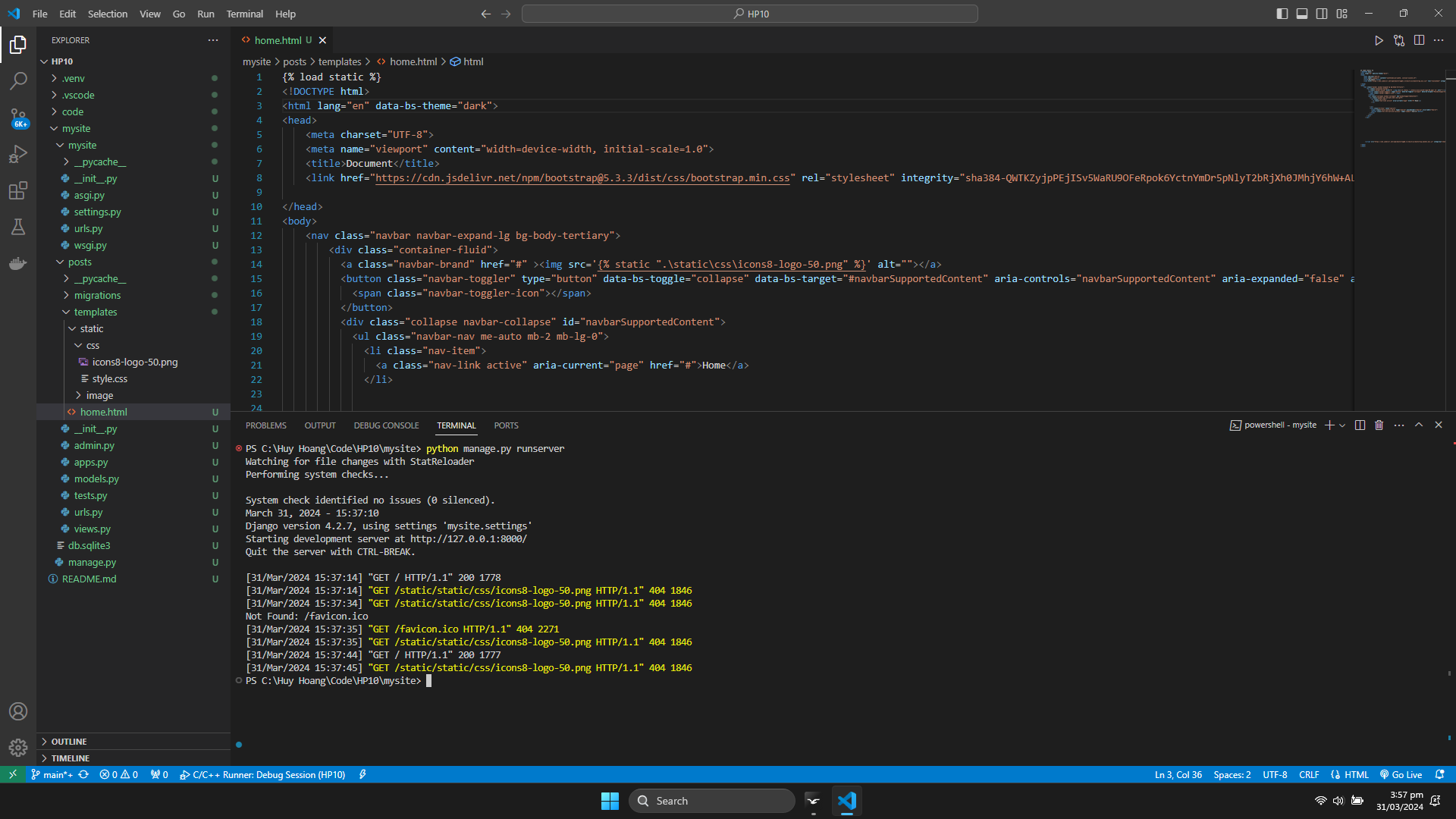Expand the OUTLINE section
Image resolution: width=1456 pixels, height=819 pixels.
[x=133, y=742]
